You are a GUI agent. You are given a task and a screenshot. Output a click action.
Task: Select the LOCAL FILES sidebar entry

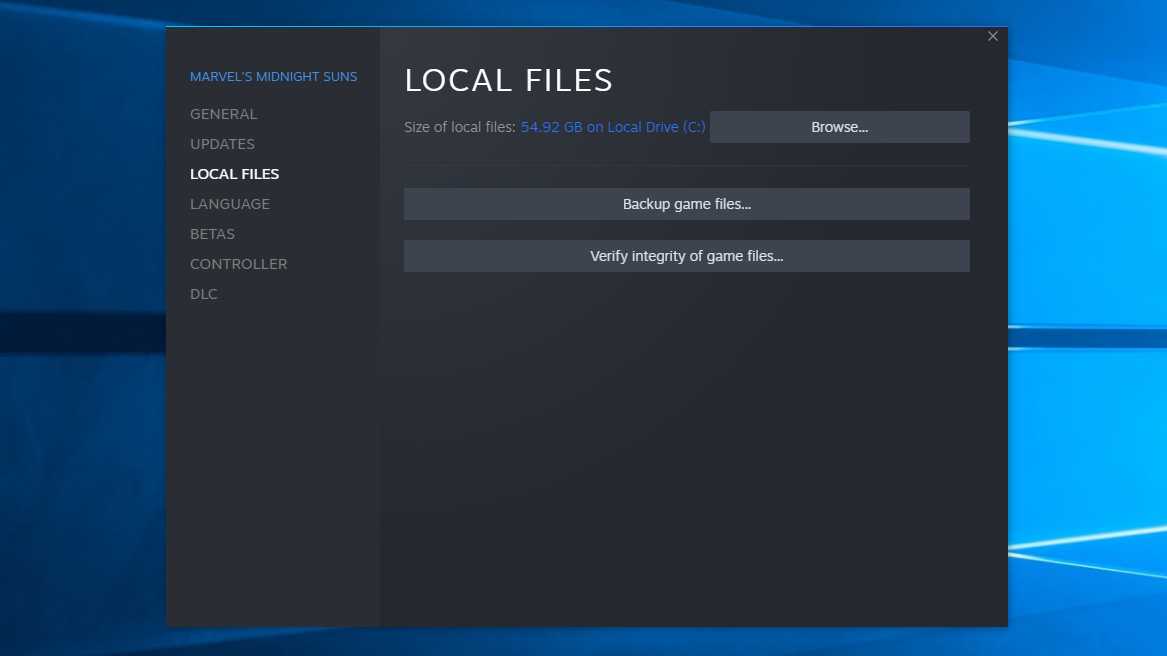point(234,173)
